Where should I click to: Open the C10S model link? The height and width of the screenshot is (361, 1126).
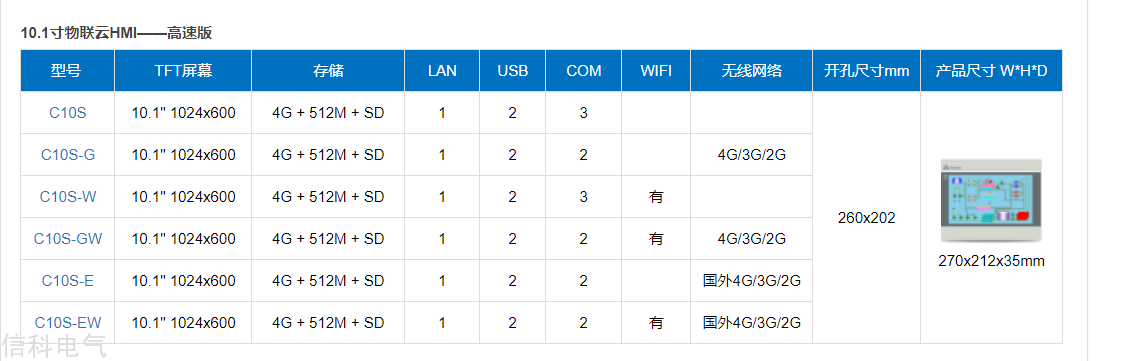(x=68, y=113)
